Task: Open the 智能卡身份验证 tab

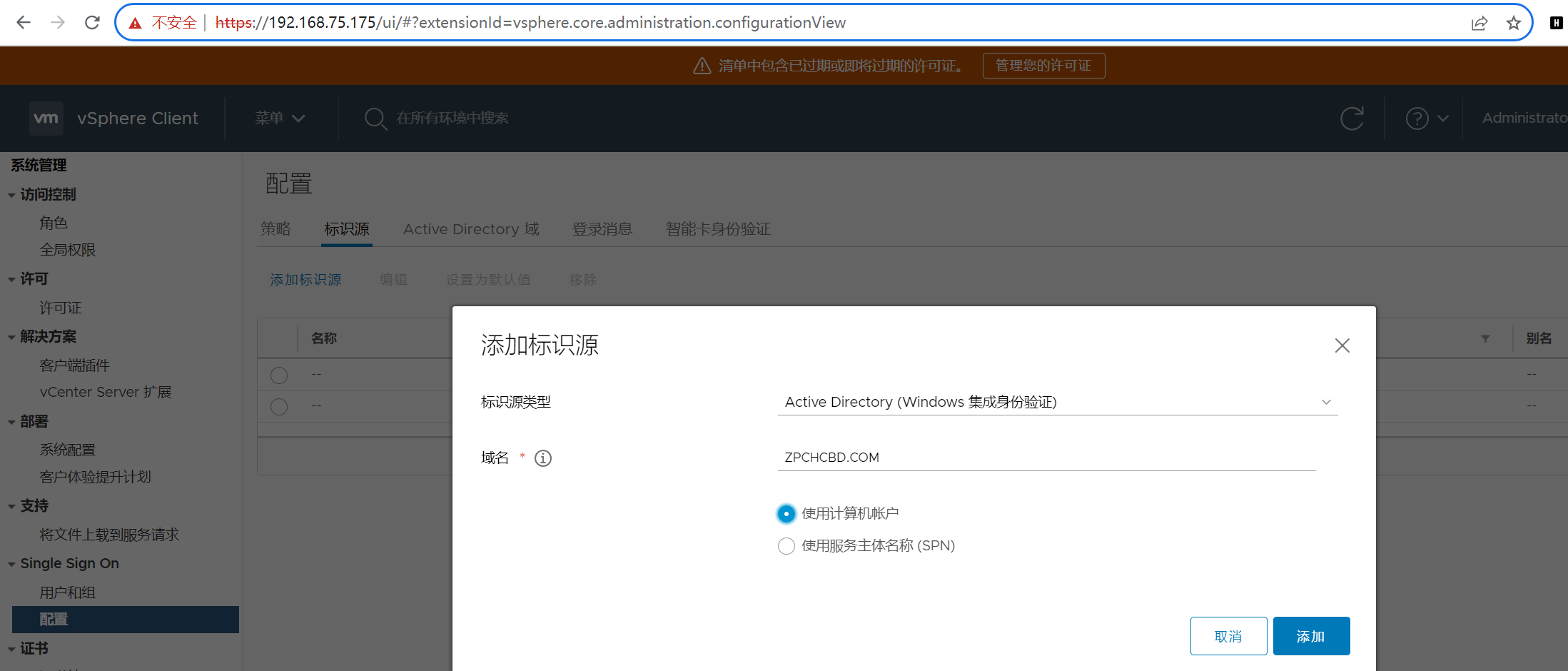Action: click(718, 229)
